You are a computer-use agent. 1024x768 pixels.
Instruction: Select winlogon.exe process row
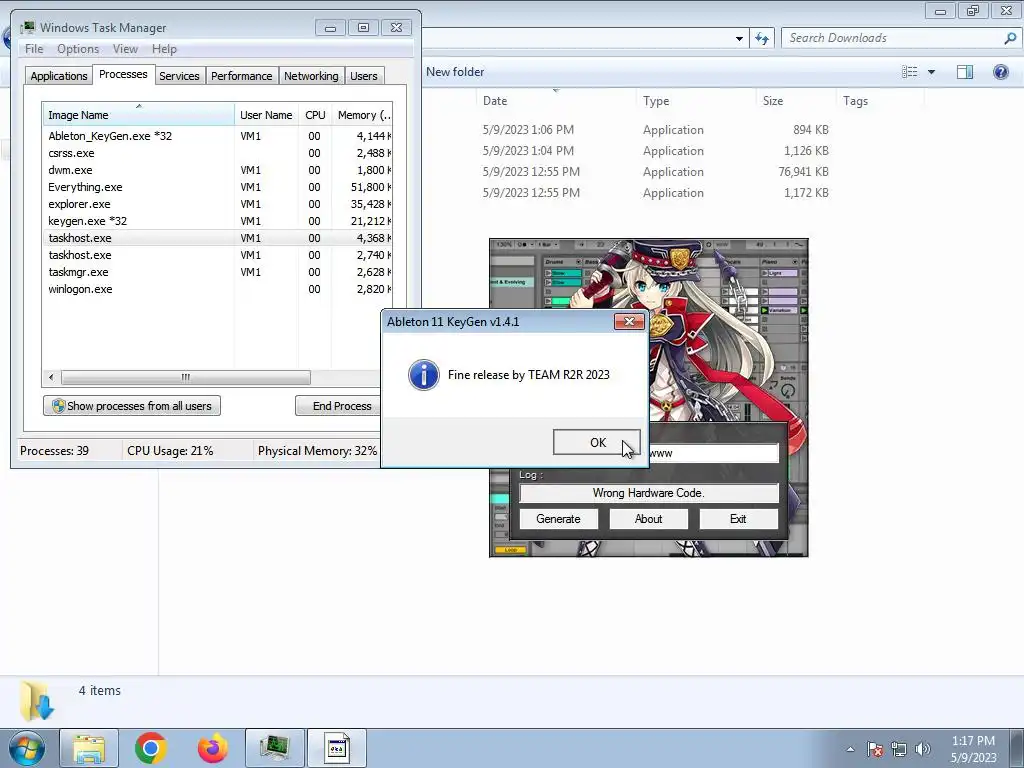[x=217, y=289]
